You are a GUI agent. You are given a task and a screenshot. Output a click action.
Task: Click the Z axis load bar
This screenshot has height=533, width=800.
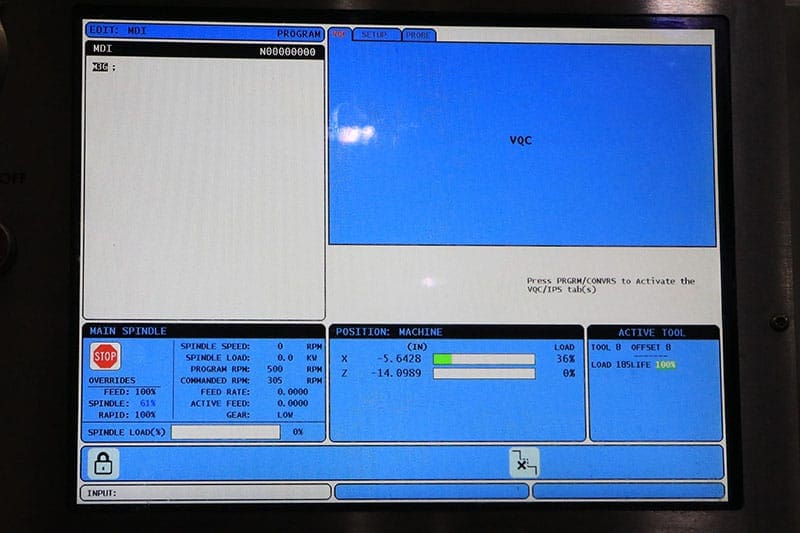tap(483, 373)
